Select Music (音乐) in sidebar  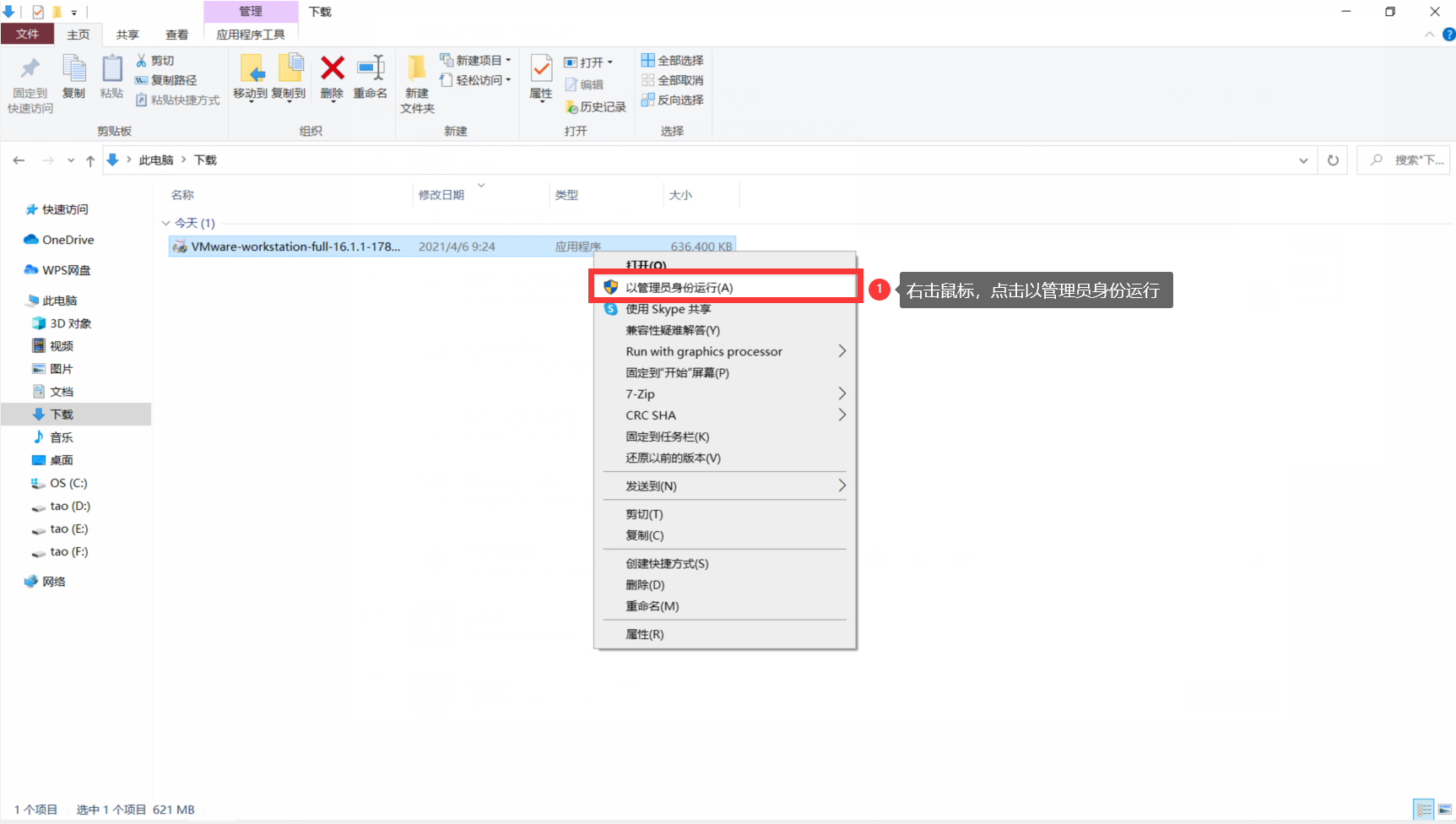pyautogui.click(x=61, y=437)
